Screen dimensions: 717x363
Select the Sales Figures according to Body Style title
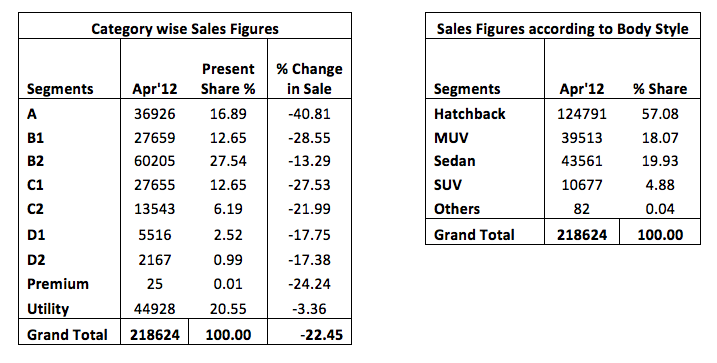562,29
